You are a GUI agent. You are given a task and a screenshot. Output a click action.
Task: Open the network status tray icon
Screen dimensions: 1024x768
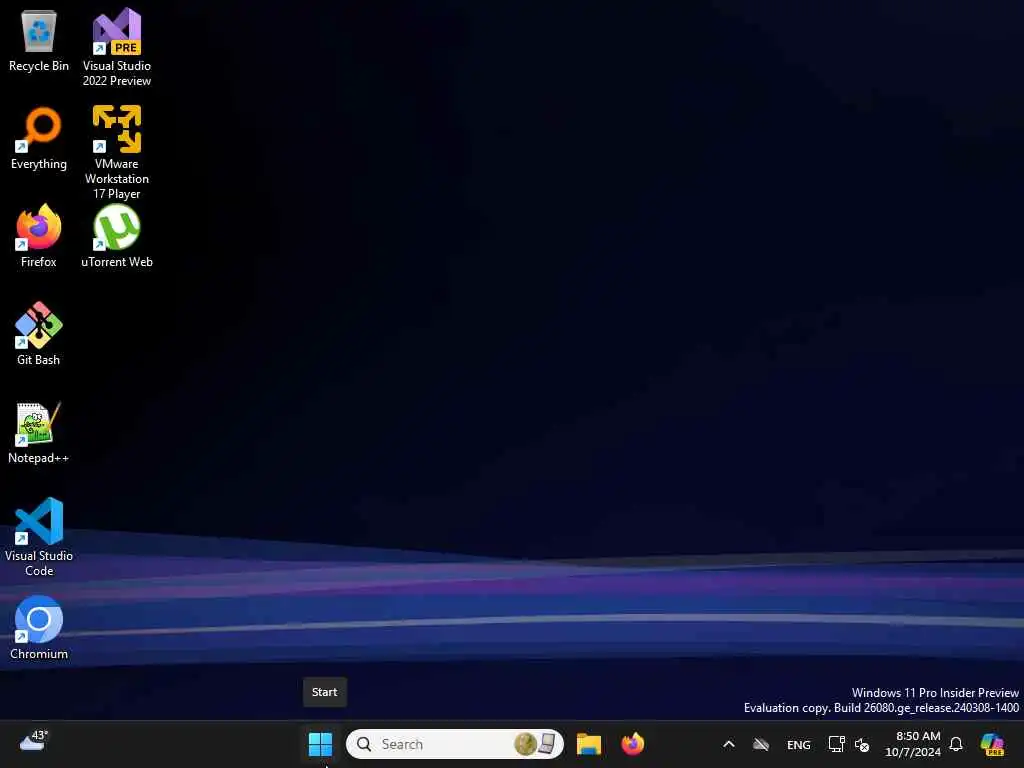(x=837, y=744)
